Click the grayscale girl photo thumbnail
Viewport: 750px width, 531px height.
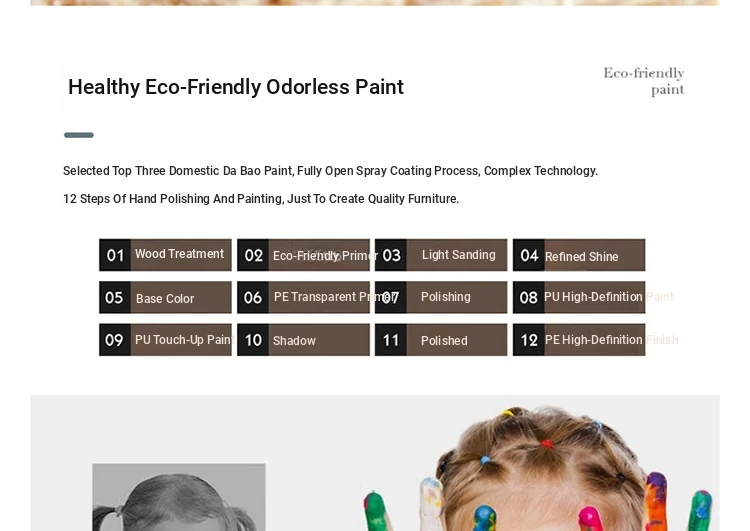pyautogui.click(x=179, y=497)
